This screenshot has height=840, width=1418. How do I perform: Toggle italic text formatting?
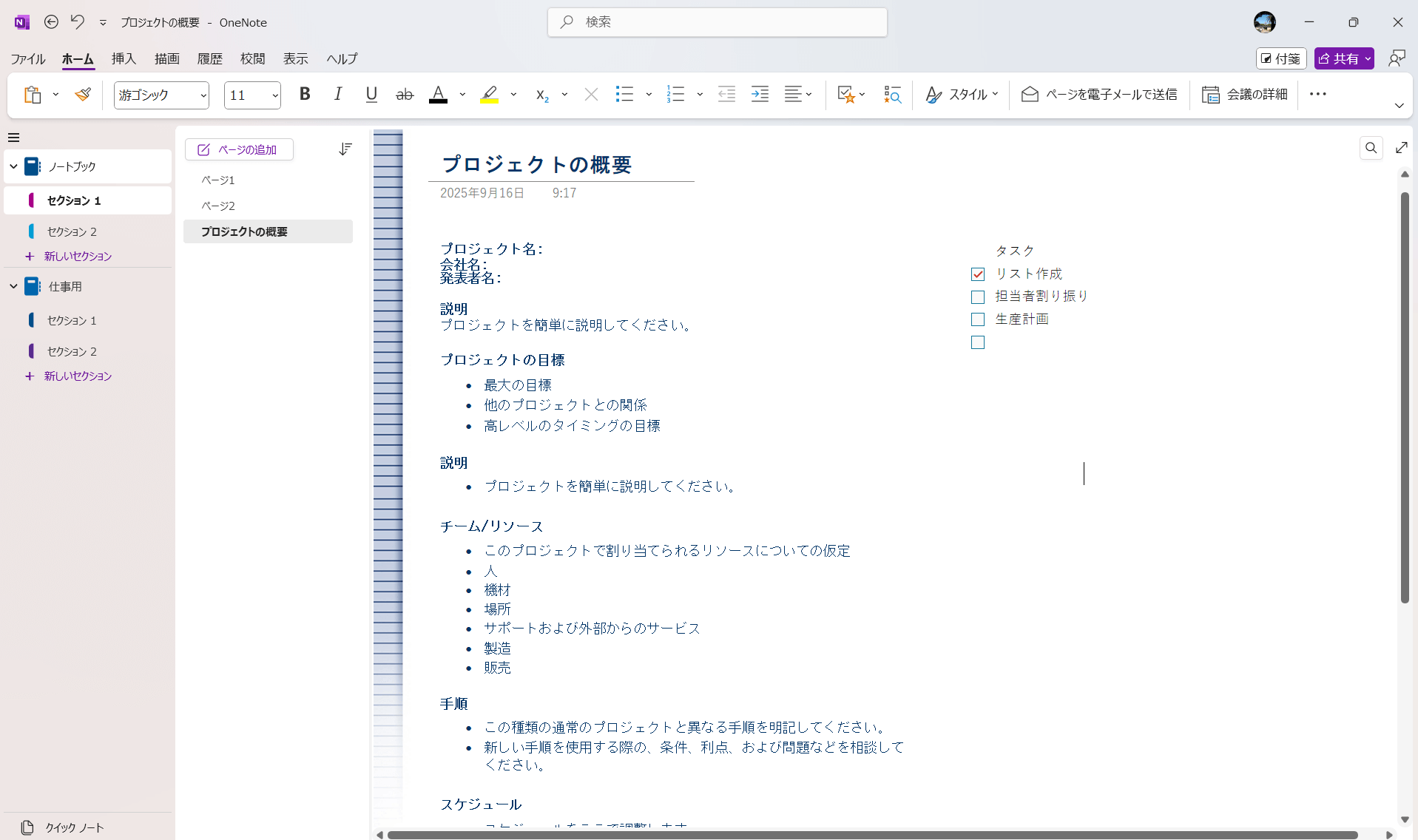pyautogui.click(x=338, y=95)
